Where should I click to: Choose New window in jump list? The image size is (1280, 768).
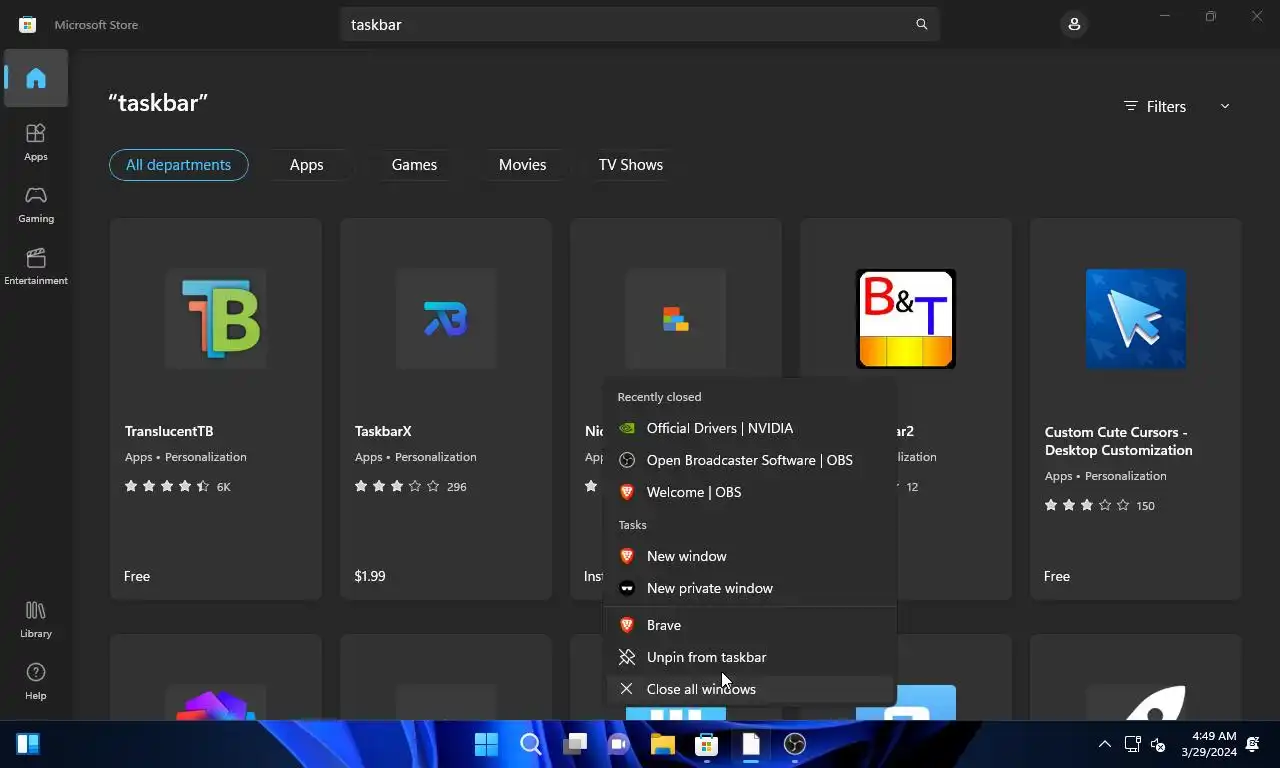[750, 556]
